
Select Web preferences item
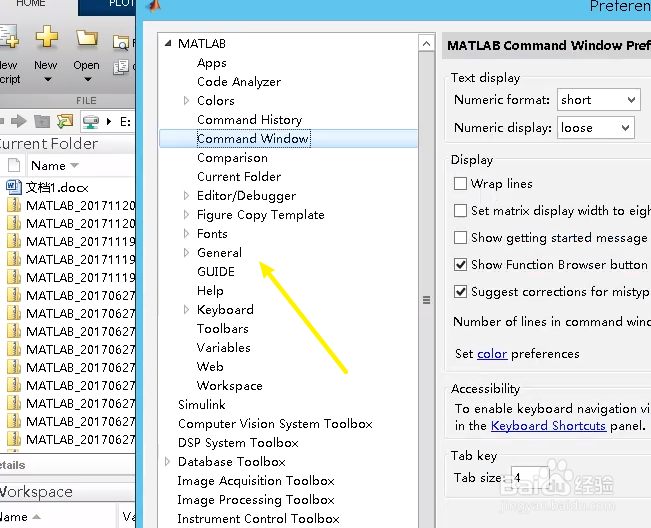[210, 367]
